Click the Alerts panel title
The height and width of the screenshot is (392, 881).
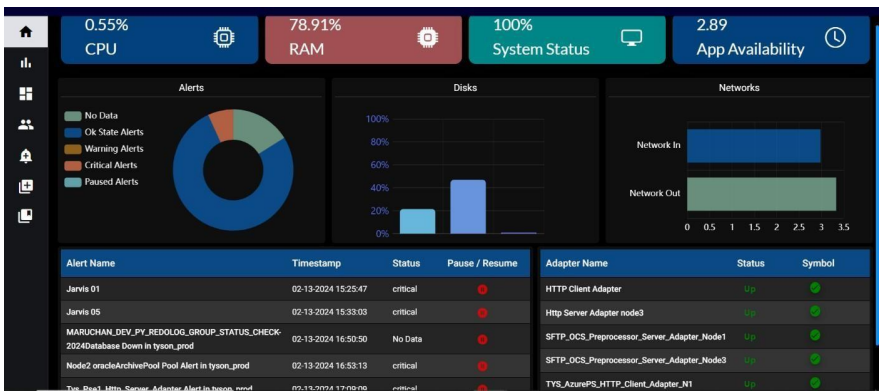(x=191, y=88)
